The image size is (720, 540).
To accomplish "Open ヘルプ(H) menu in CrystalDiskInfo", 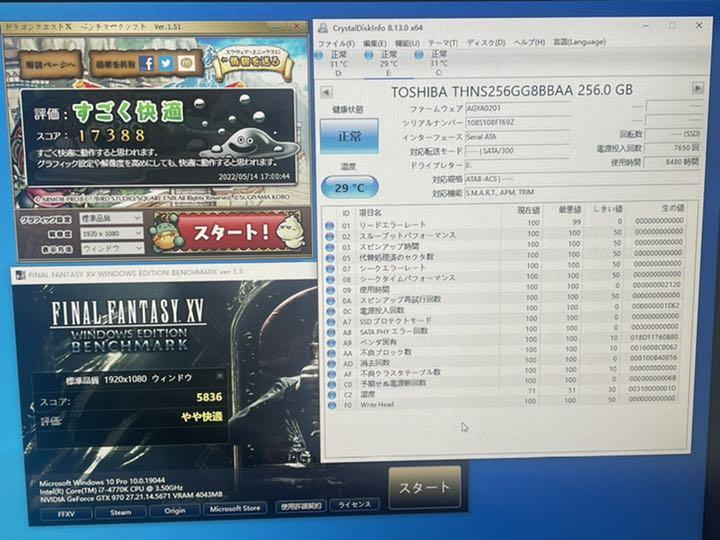I will tap(529, 42).
